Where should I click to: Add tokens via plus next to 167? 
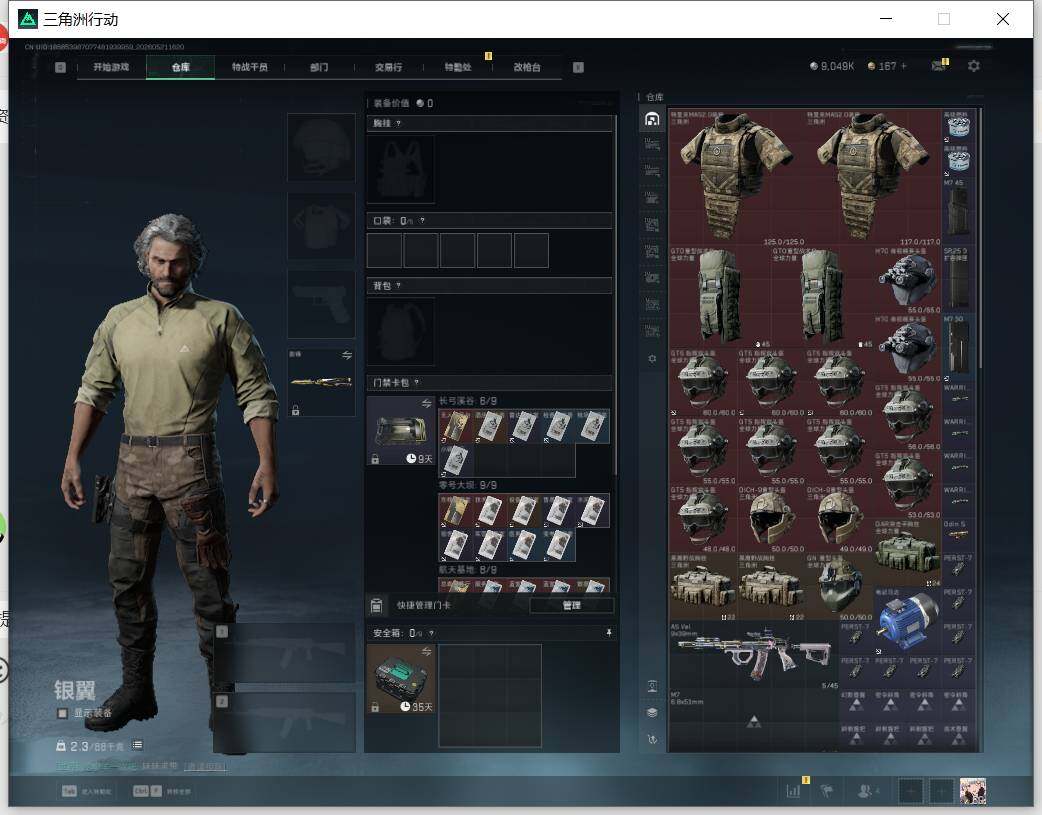tap(904, 66)
